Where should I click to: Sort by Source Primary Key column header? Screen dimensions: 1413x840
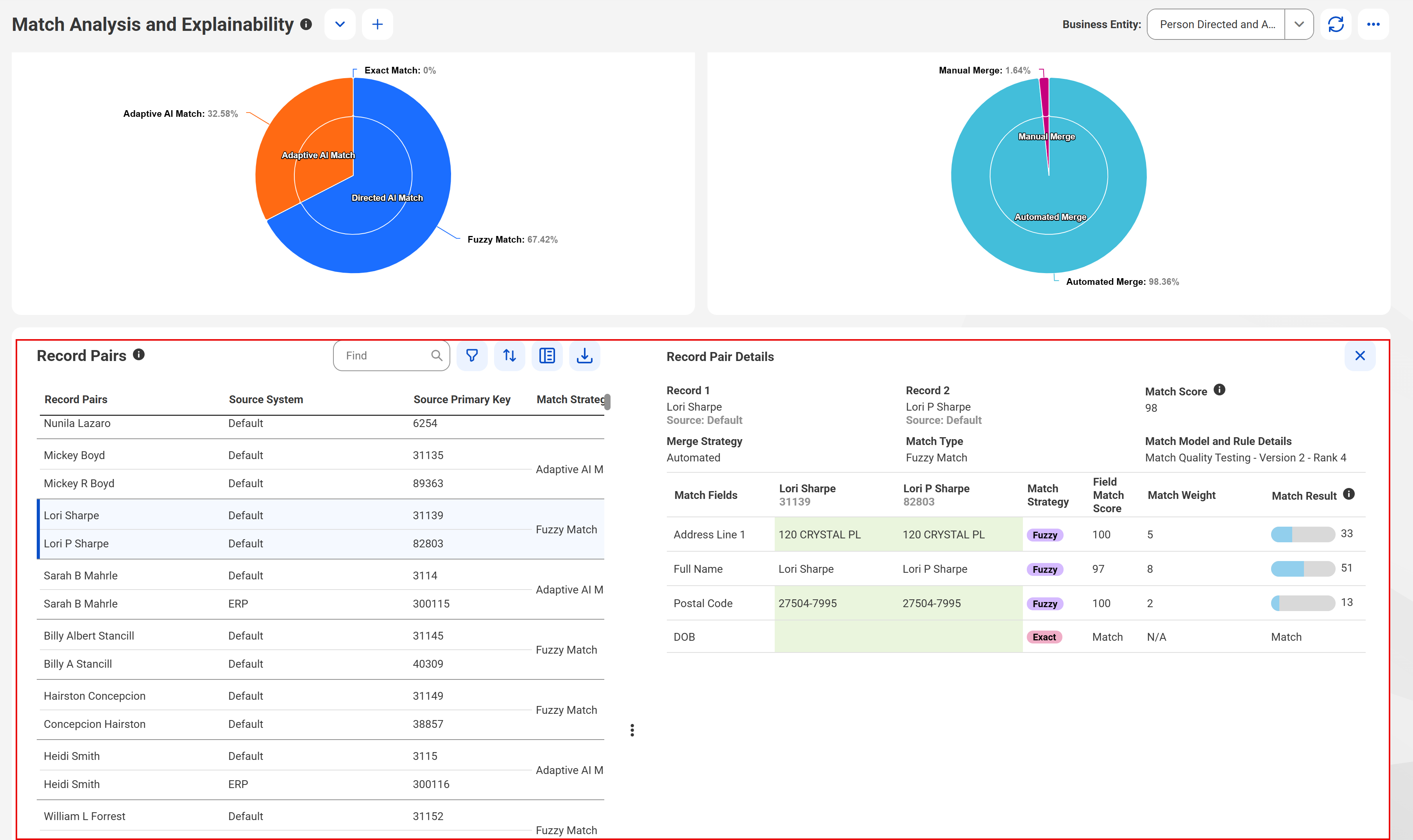[462, 400]
